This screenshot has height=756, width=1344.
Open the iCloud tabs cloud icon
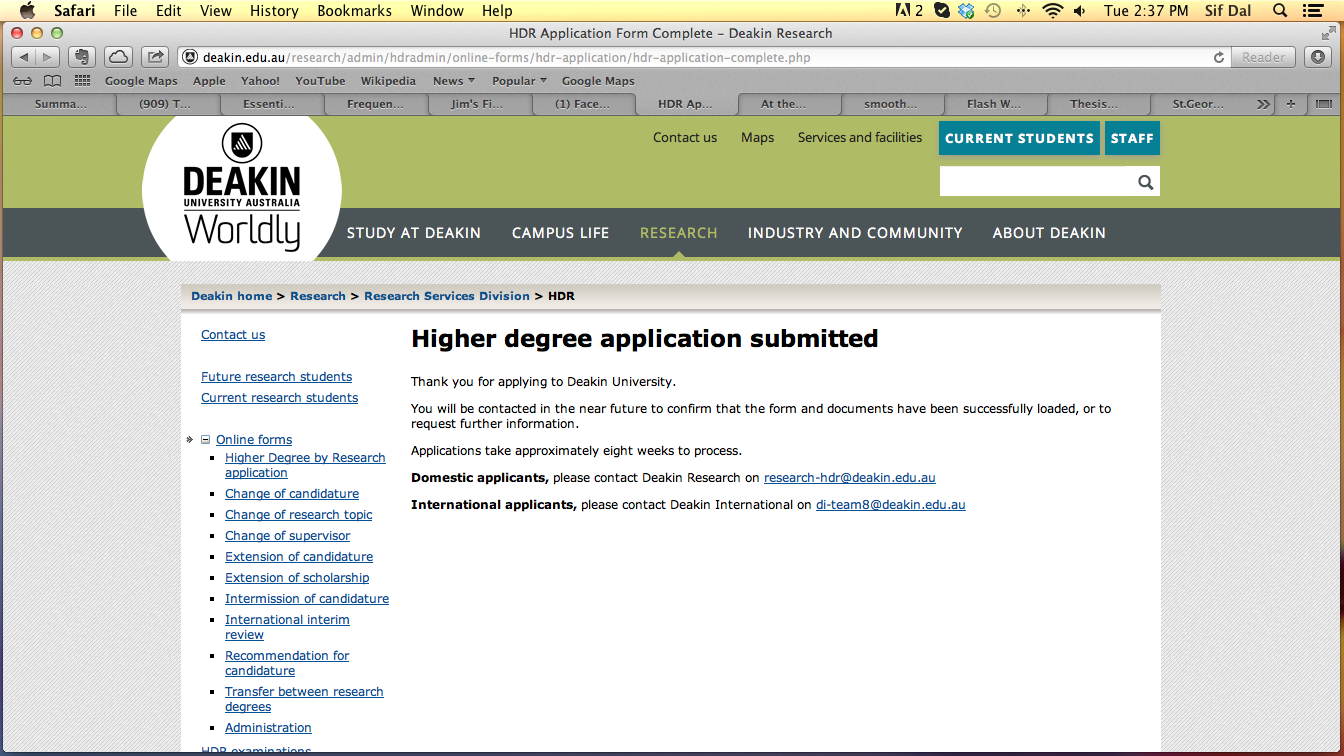coord(118,57)
